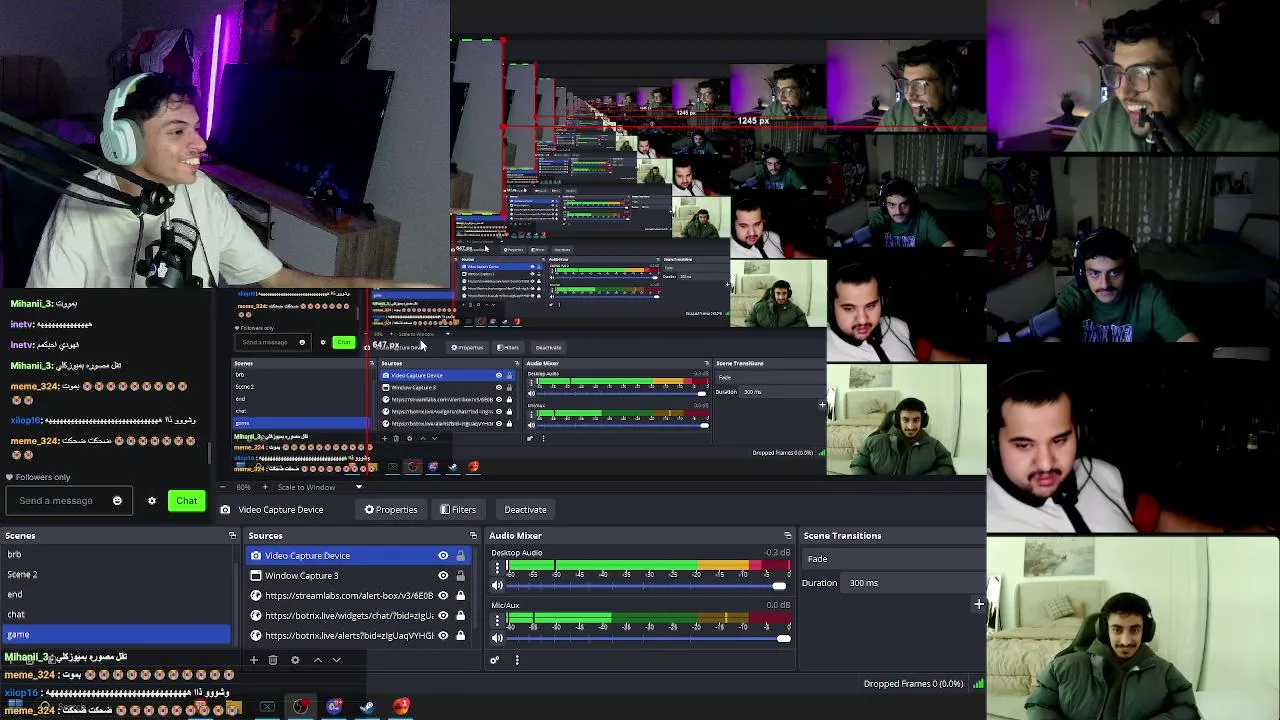The image size is (1280, 720).
Task: Switch to Scene 2
Action: (116, 574)
